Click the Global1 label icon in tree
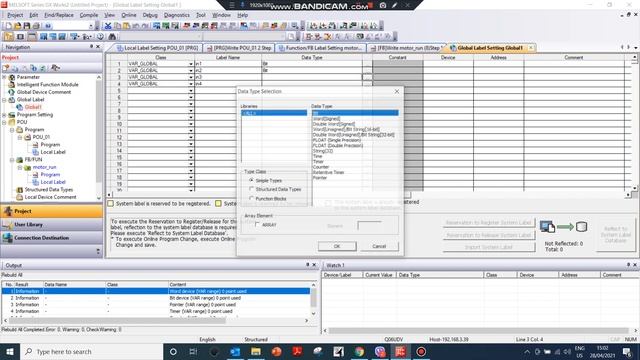Image resolution: width=640 pixels, height=360 pixels. (19, 107)
